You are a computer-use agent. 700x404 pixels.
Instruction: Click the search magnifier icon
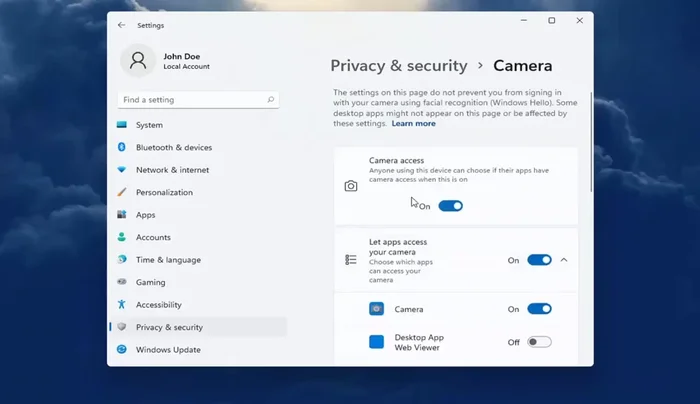coord(270,100)
